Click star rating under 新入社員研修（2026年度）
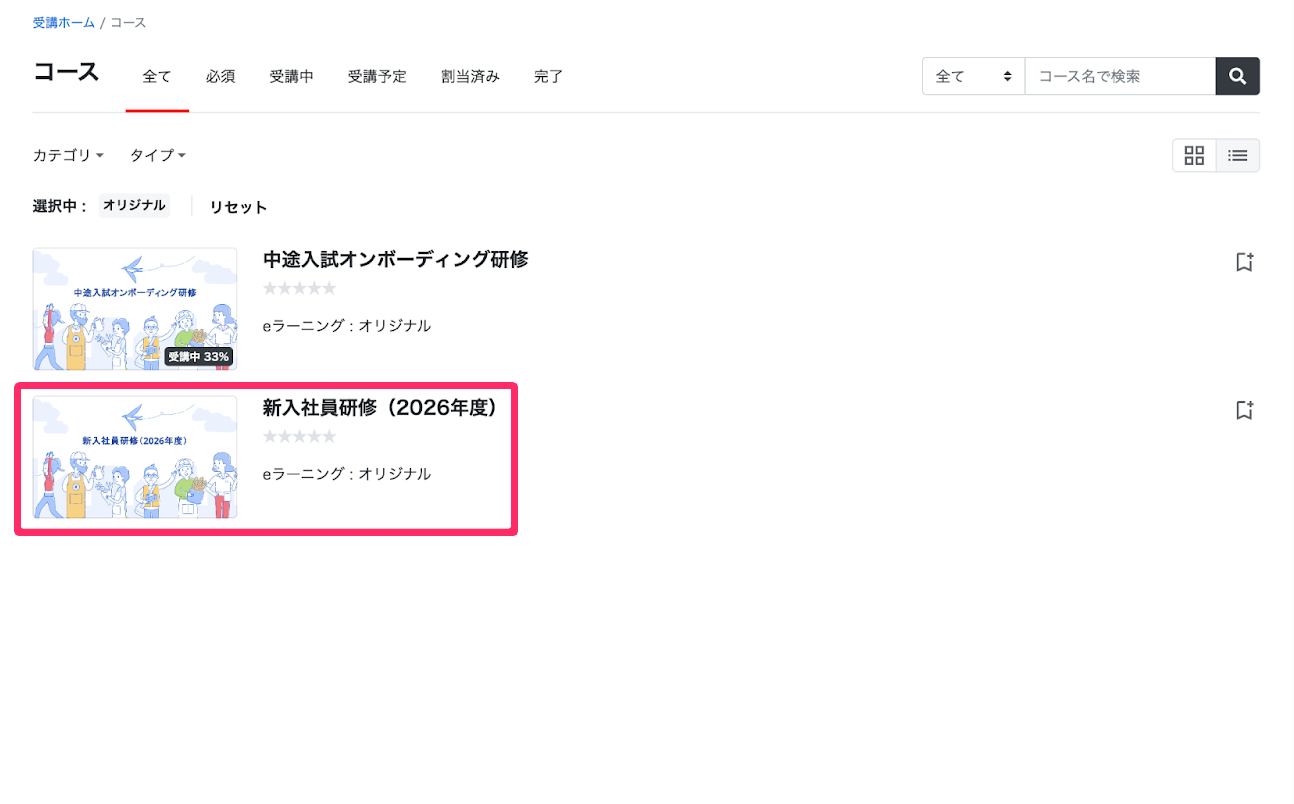Screen dimensions: 1294x804 click(x=299, y=437)
